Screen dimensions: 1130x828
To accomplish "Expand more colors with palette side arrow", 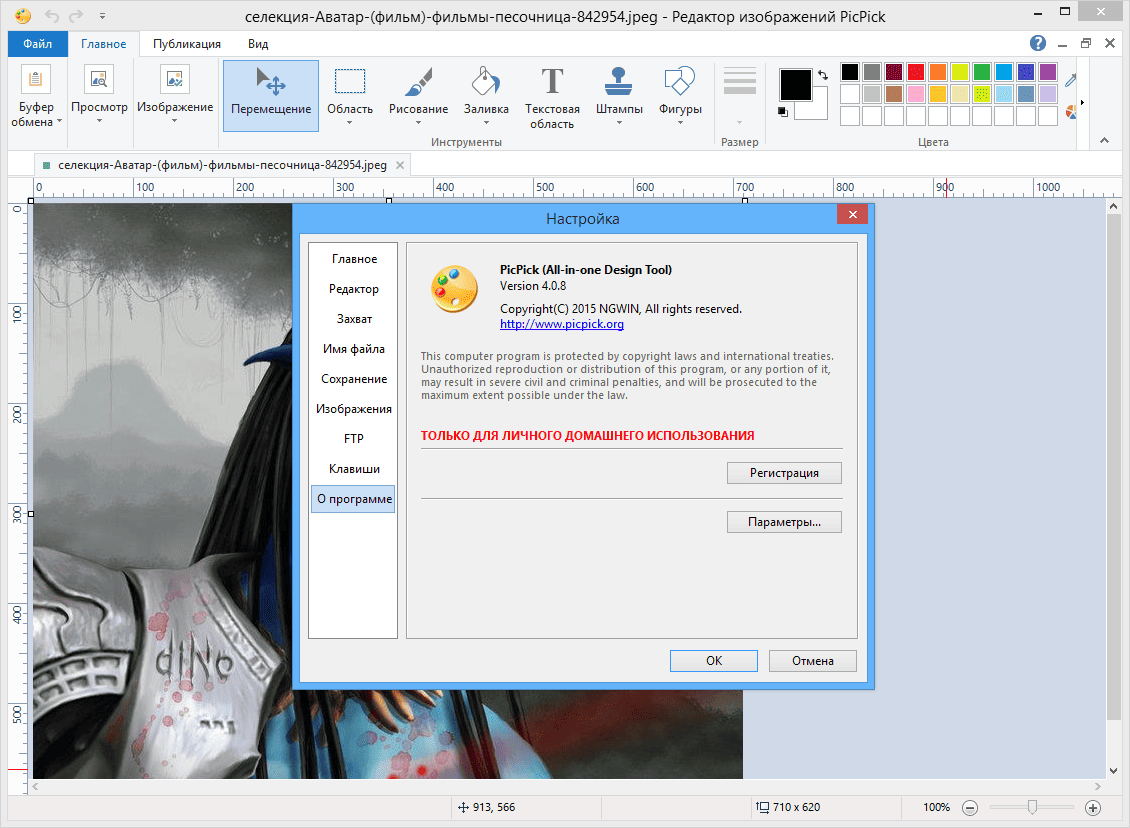I will point(1082,102).
